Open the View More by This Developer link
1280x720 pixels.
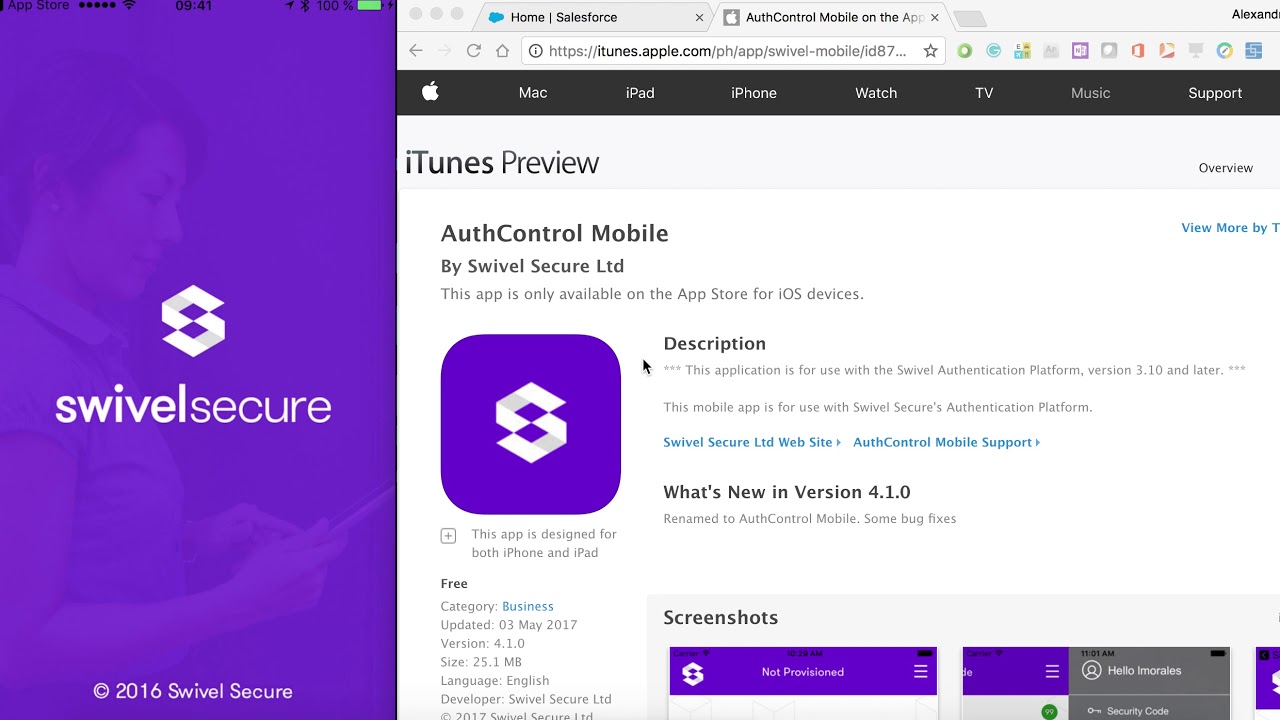click(1230, 228)
